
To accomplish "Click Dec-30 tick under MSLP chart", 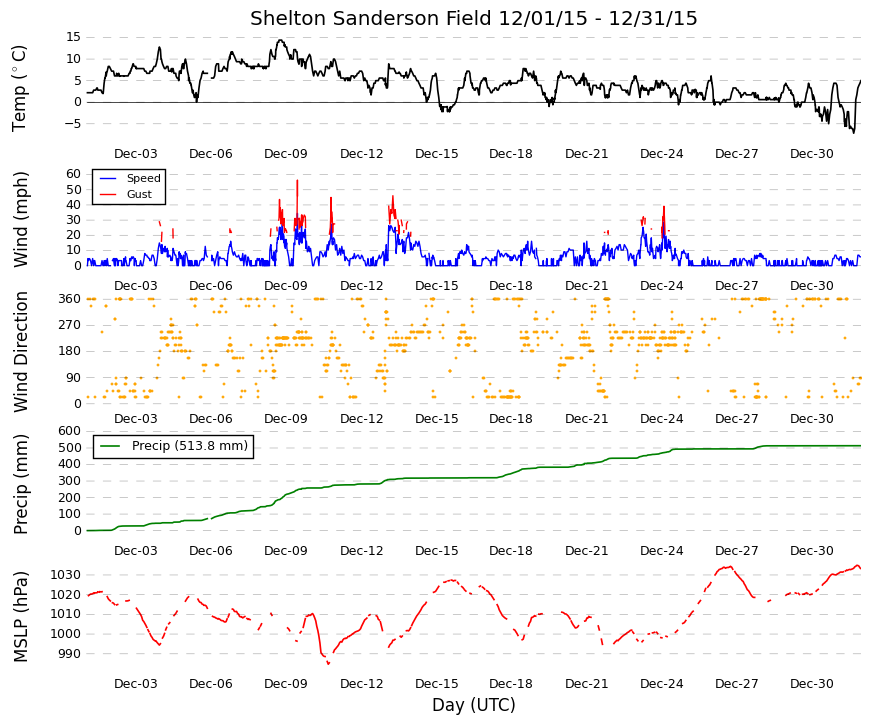I will point(812,684).
